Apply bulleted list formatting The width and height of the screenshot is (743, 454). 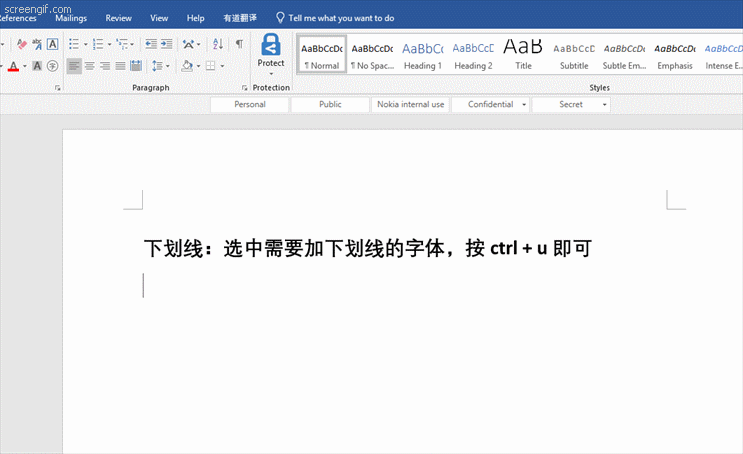(74, 44)
